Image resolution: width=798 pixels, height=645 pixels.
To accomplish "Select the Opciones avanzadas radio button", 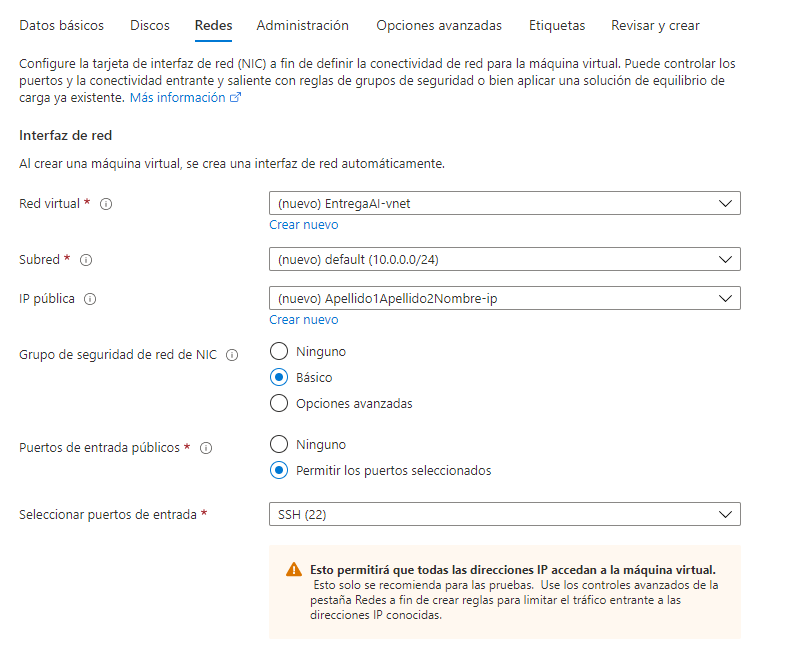I will point(280,404).
